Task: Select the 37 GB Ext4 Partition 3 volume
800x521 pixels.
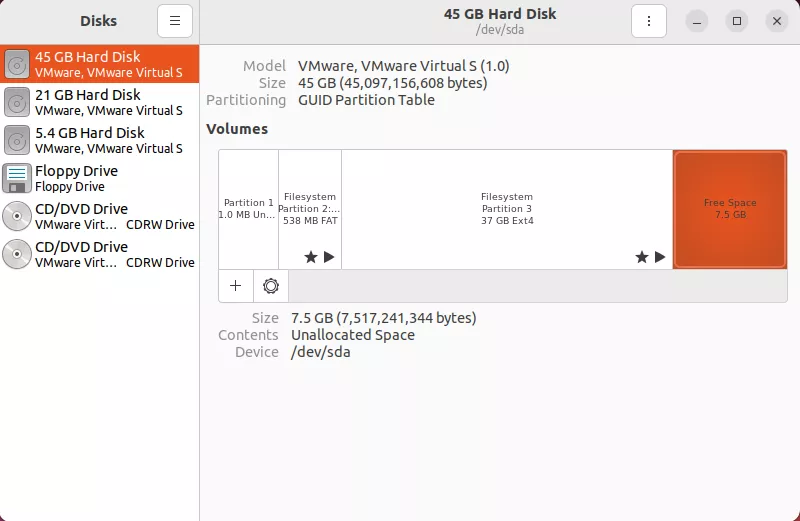Action: coord(507,209)
